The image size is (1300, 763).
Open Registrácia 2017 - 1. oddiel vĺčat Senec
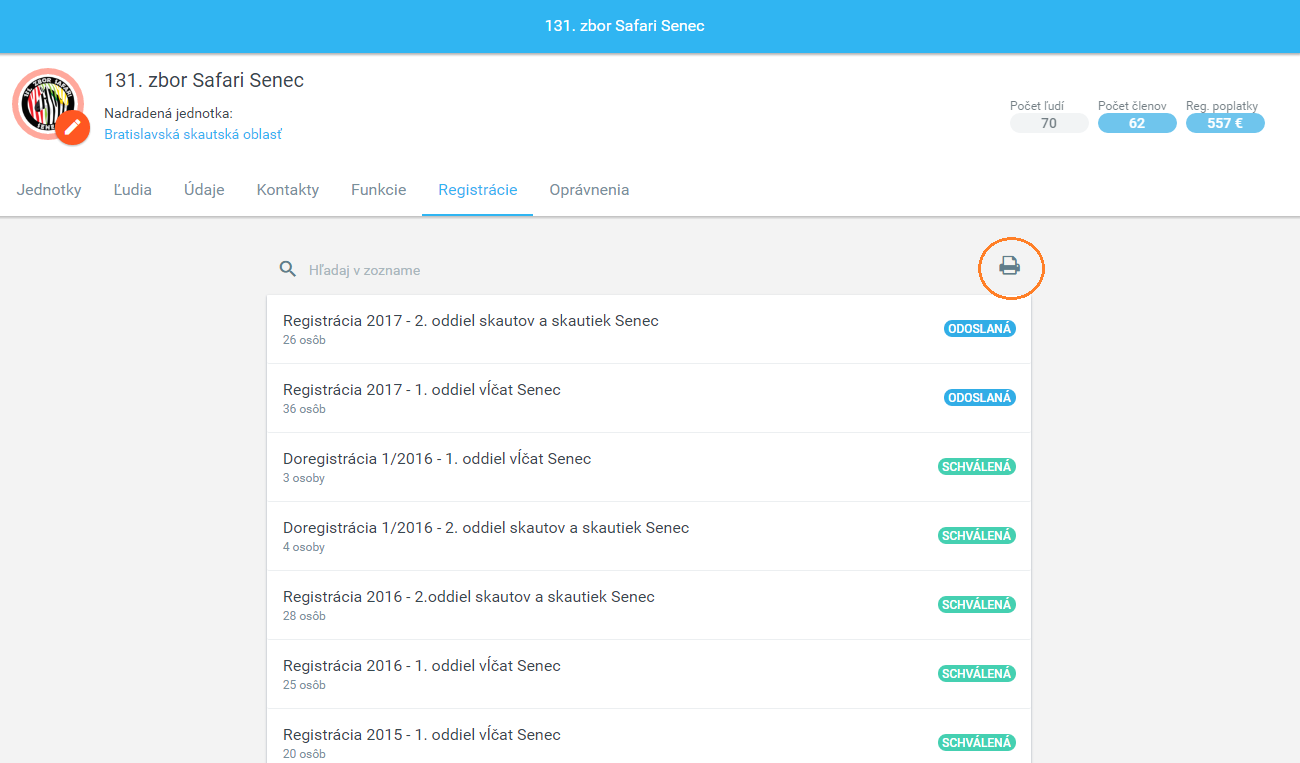coord(649,398)
